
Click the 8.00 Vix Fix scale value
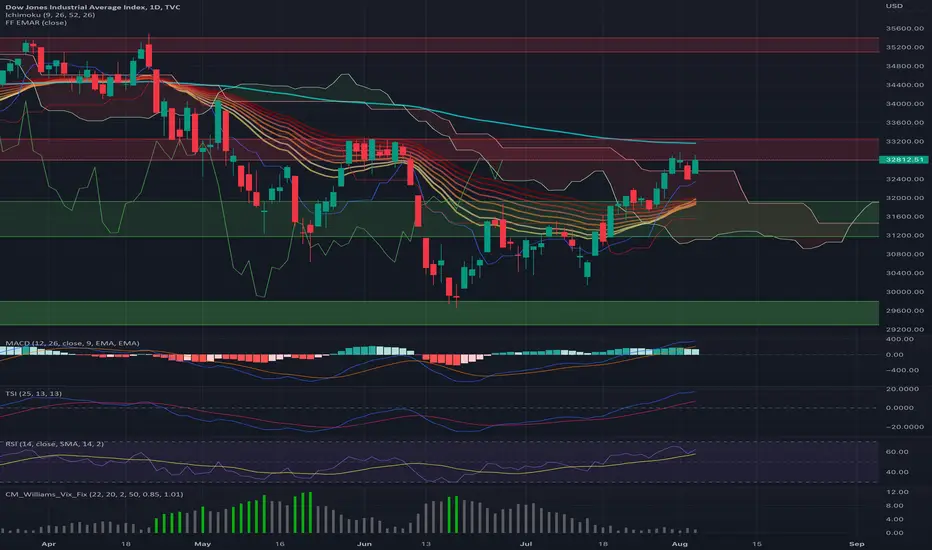point(895,505)
